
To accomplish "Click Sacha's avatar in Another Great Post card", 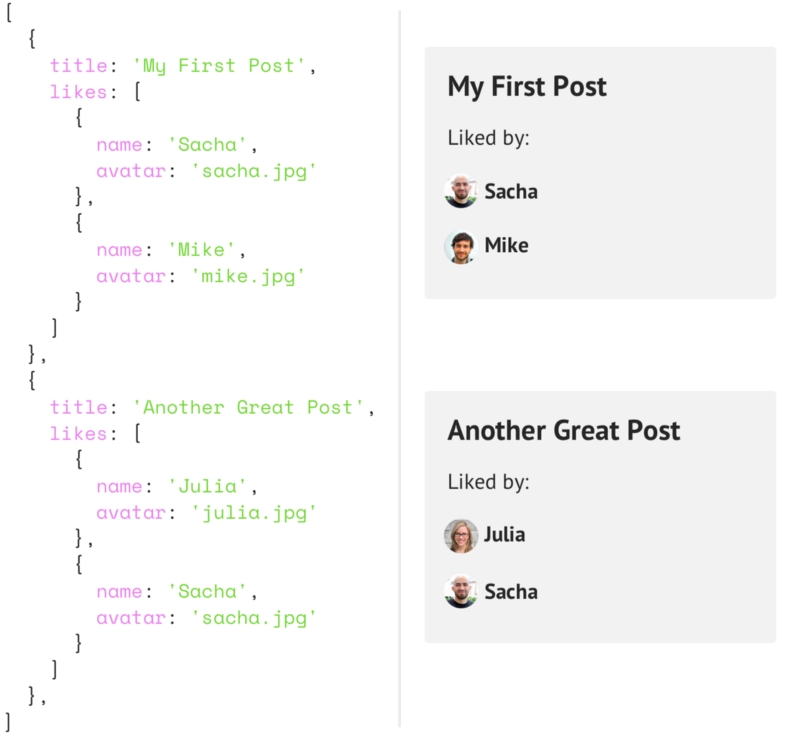I will tap(461, 592).
